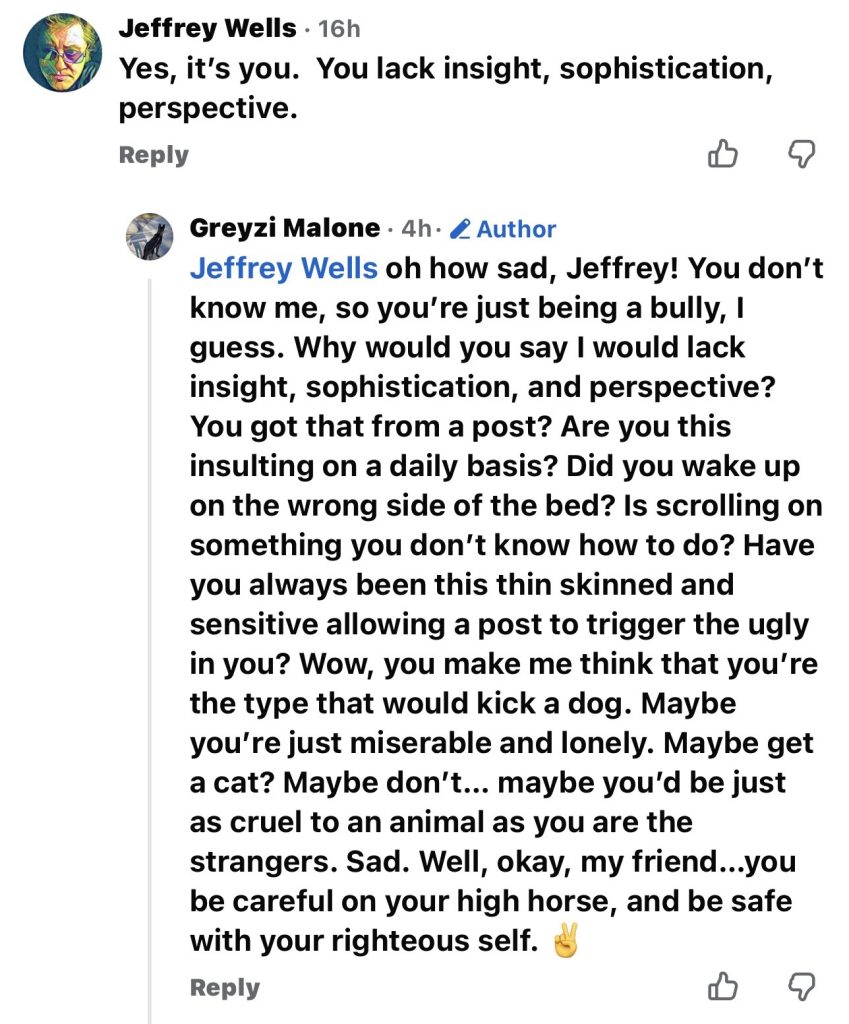Open the Greyzi Malone username link
This screenshot has height=1024, width=849.
[285, 229]
